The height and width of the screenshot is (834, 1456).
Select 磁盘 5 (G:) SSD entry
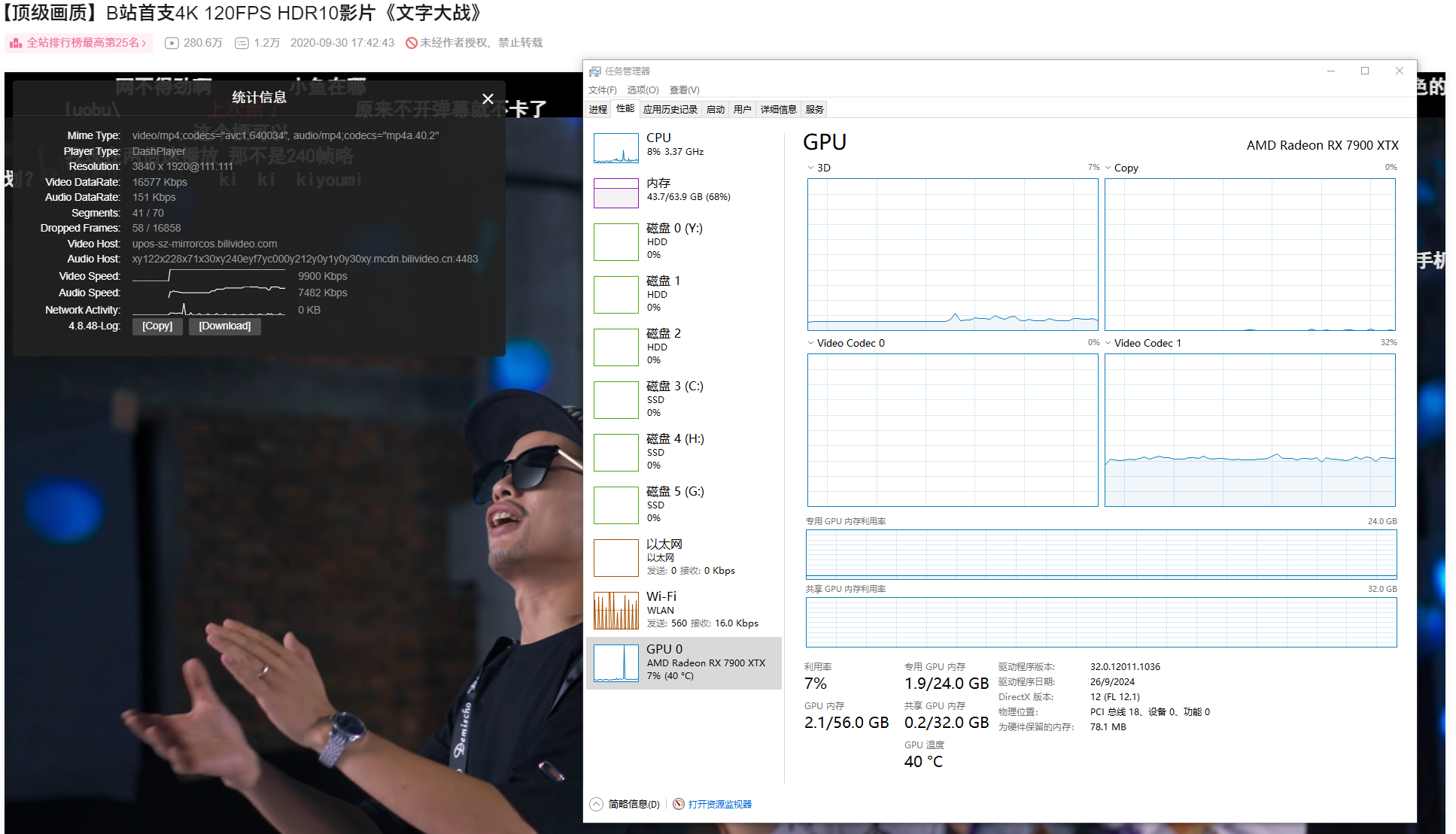point(683,505)
